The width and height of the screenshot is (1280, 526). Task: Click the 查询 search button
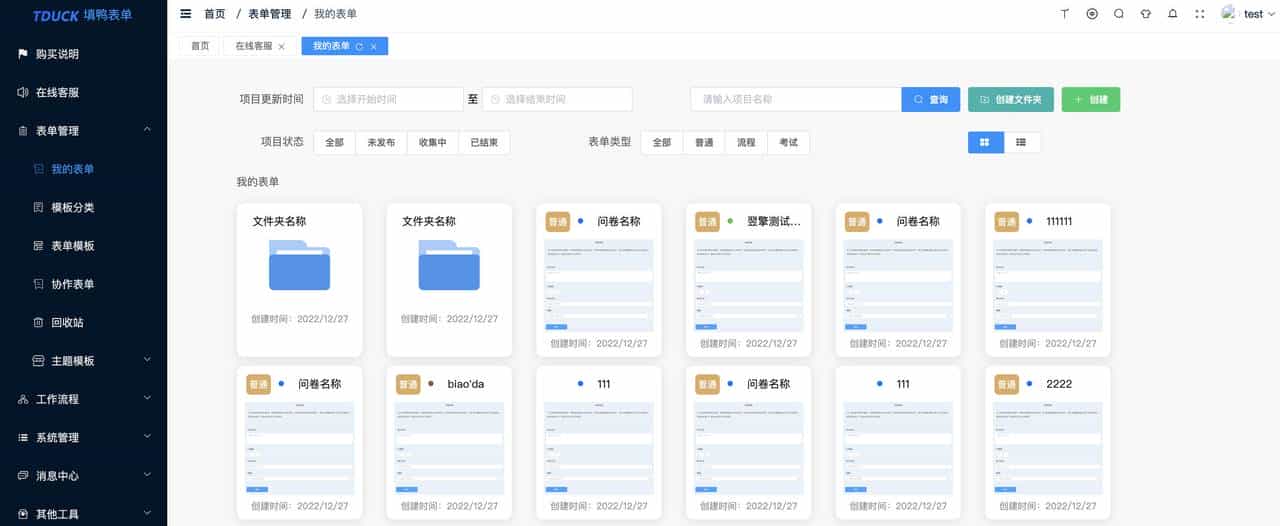pos(931,99)
